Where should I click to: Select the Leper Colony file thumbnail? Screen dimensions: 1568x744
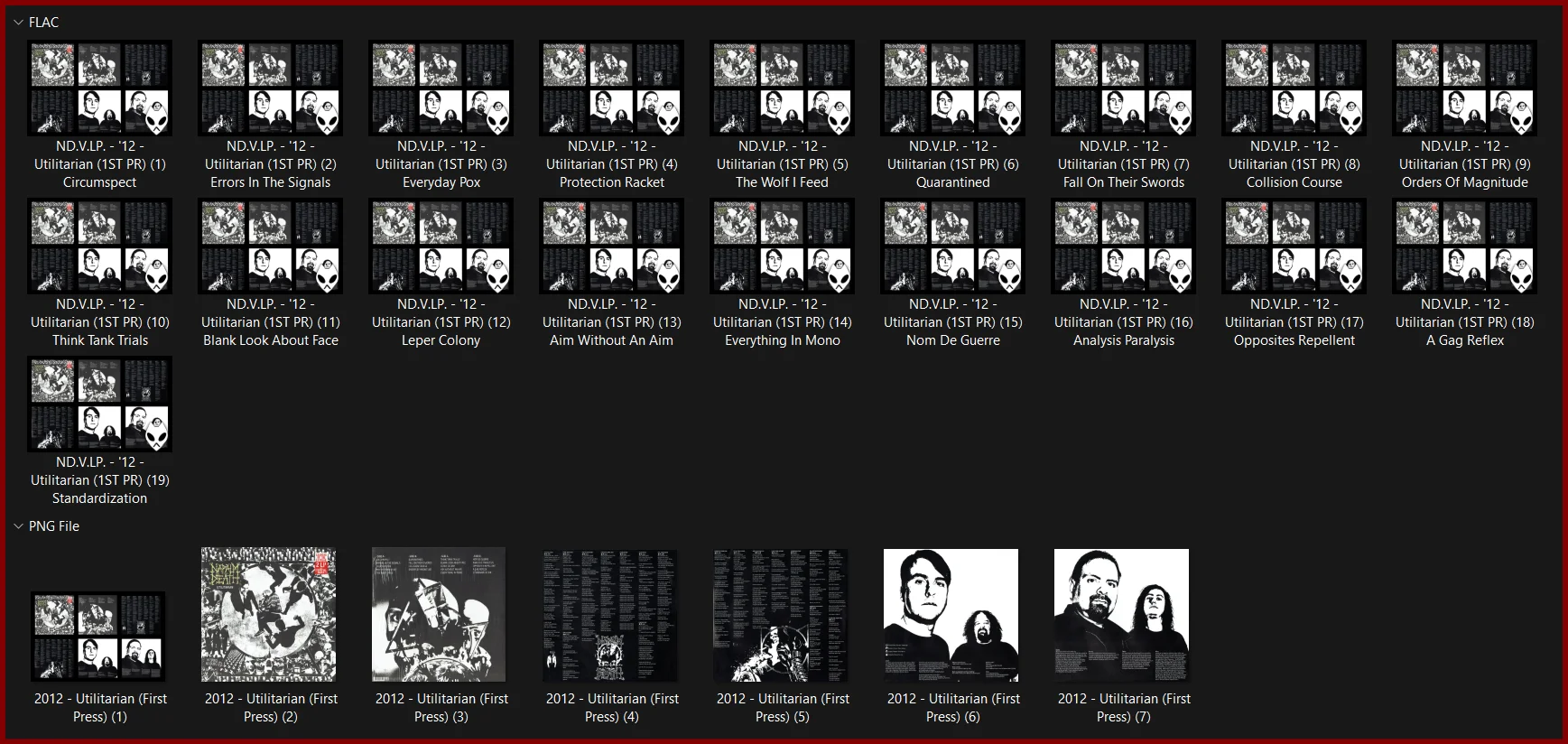coord(441,246)
